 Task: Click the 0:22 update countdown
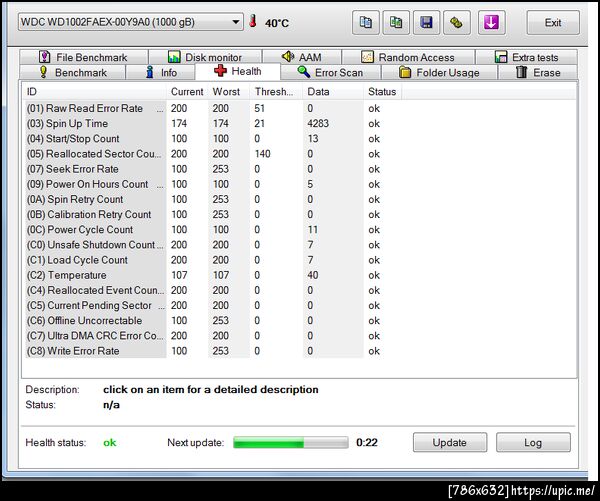tap(367, 442)
